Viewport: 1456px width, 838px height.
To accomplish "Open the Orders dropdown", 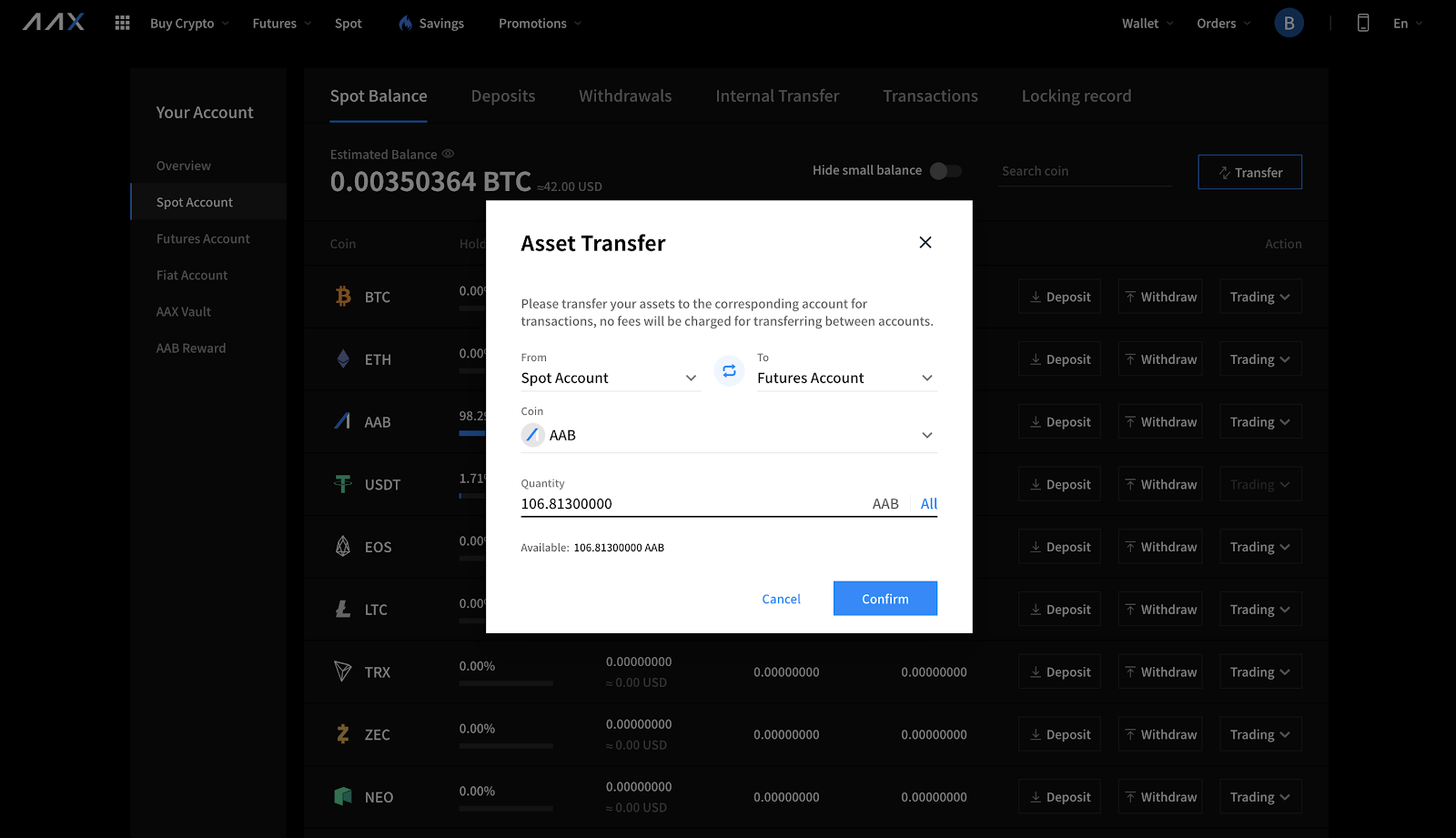I will click(x=1224, y=23).
